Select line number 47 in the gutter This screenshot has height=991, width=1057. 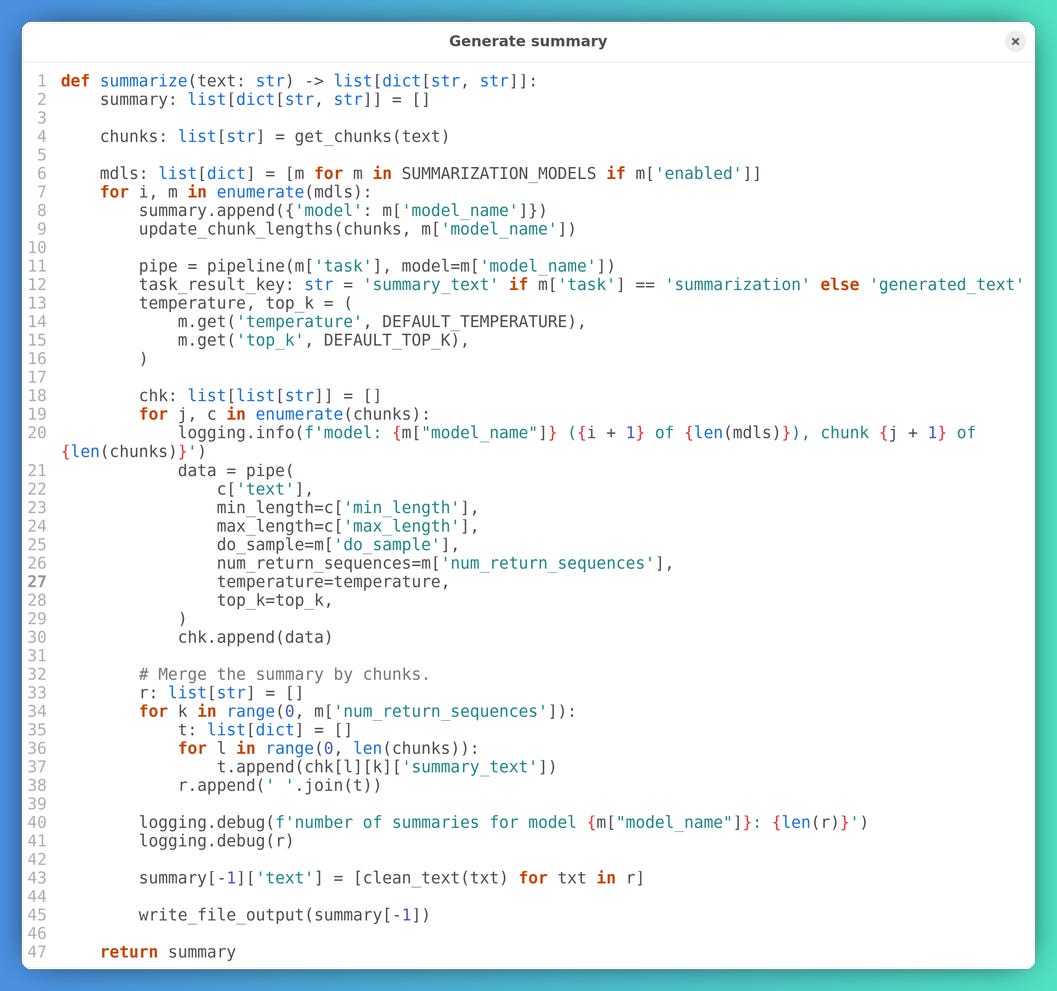[x=37, y=952]
